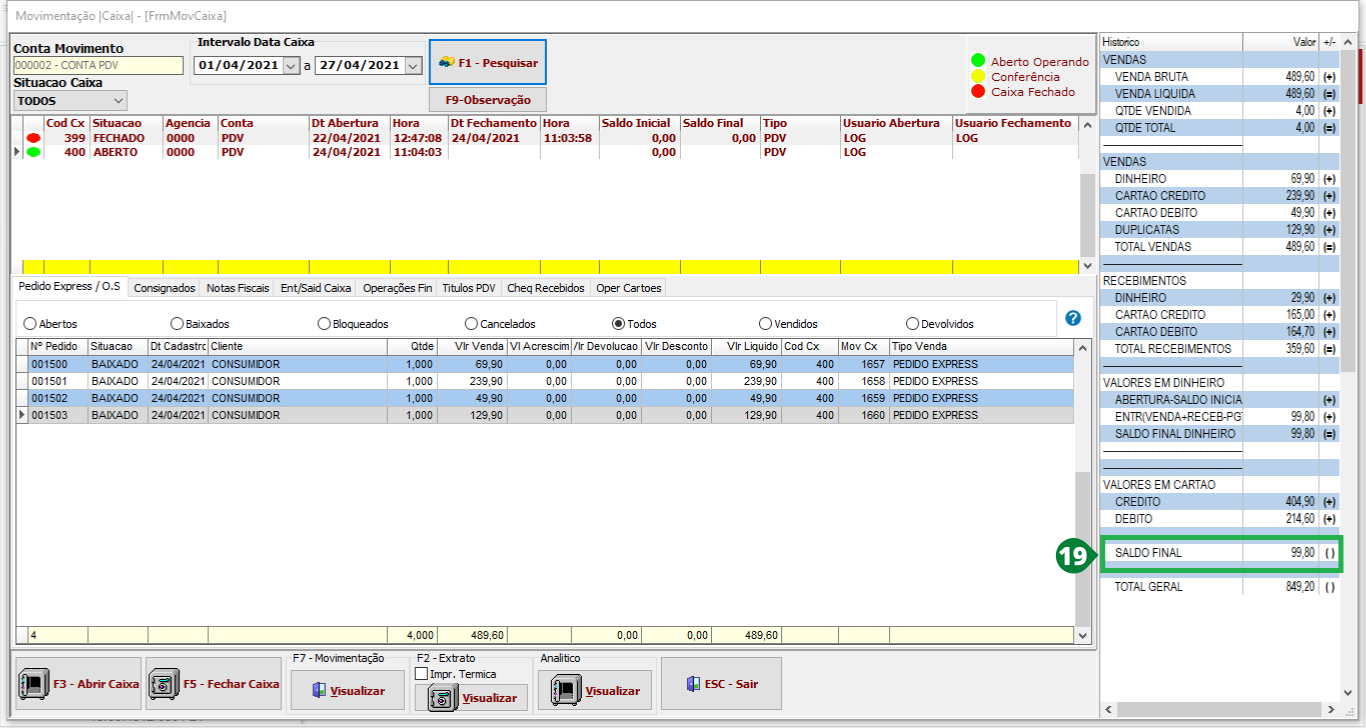Switch to the Consignados tab
1366x728 pixels.
pyautogui.click(x=165, y=288)
